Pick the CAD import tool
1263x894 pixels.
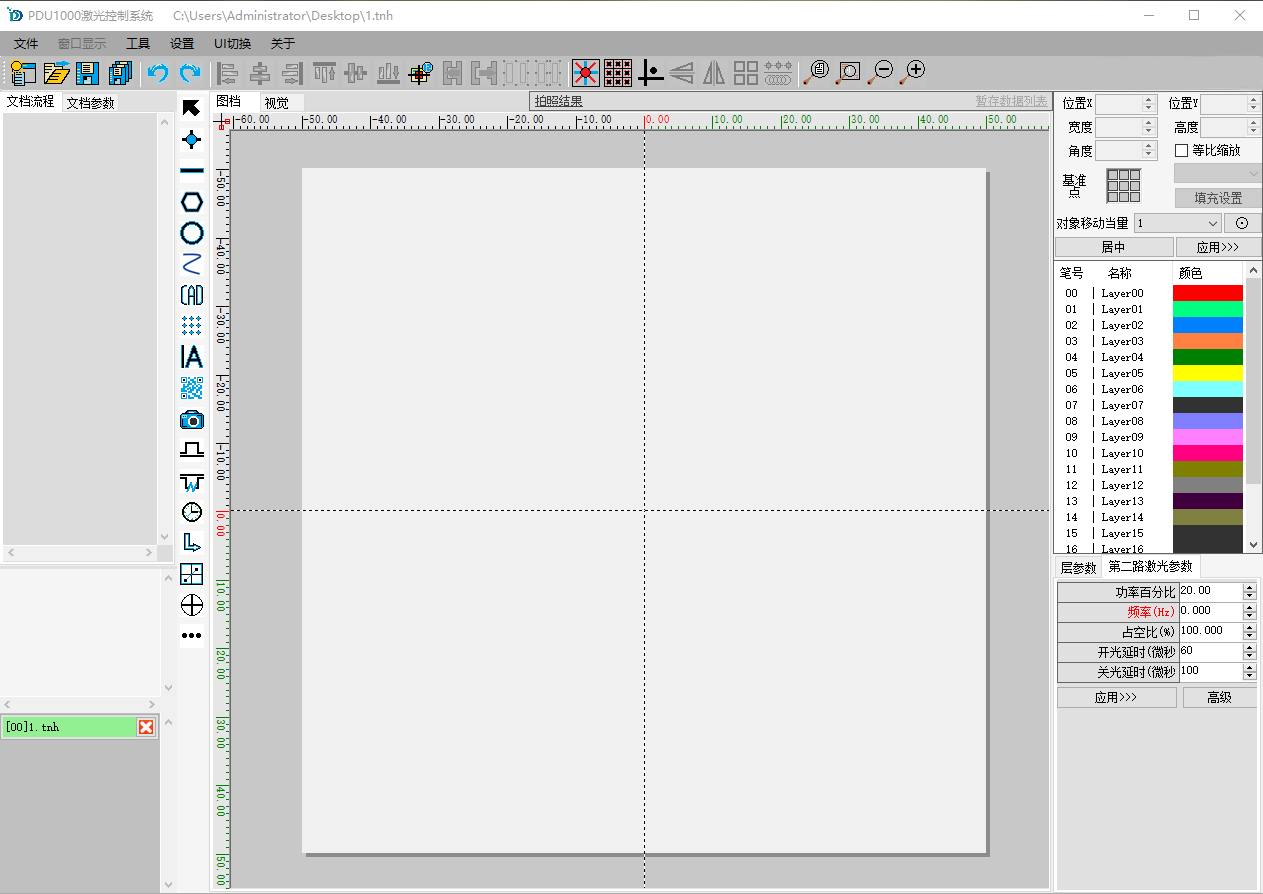point(191,295)
